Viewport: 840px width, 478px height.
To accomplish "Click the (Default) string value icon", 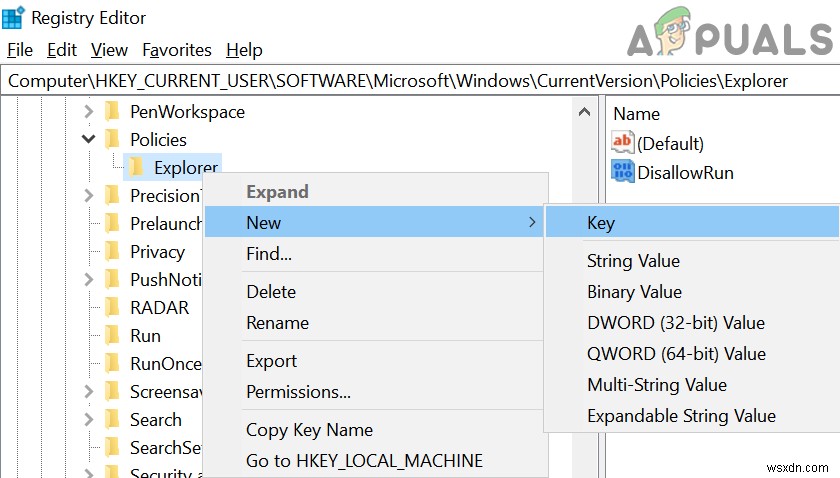I will coord(622,142).
